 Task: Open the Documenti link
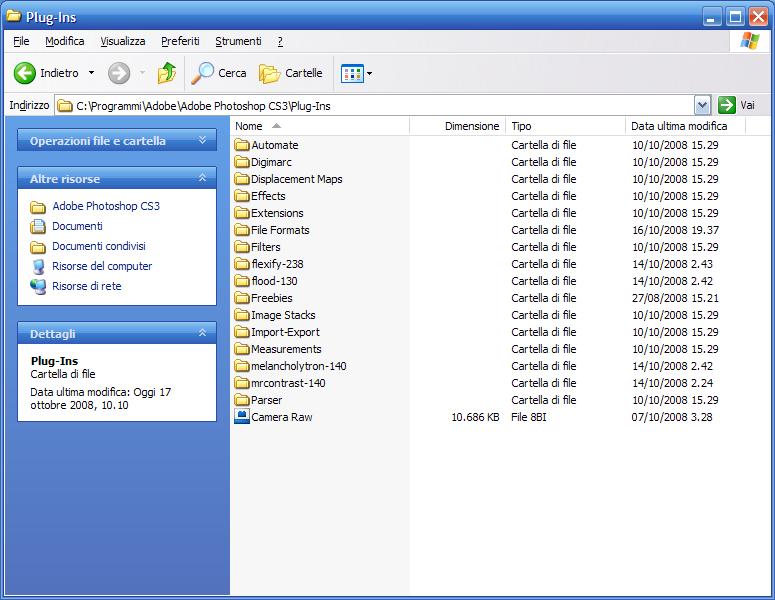click(77, 226)
